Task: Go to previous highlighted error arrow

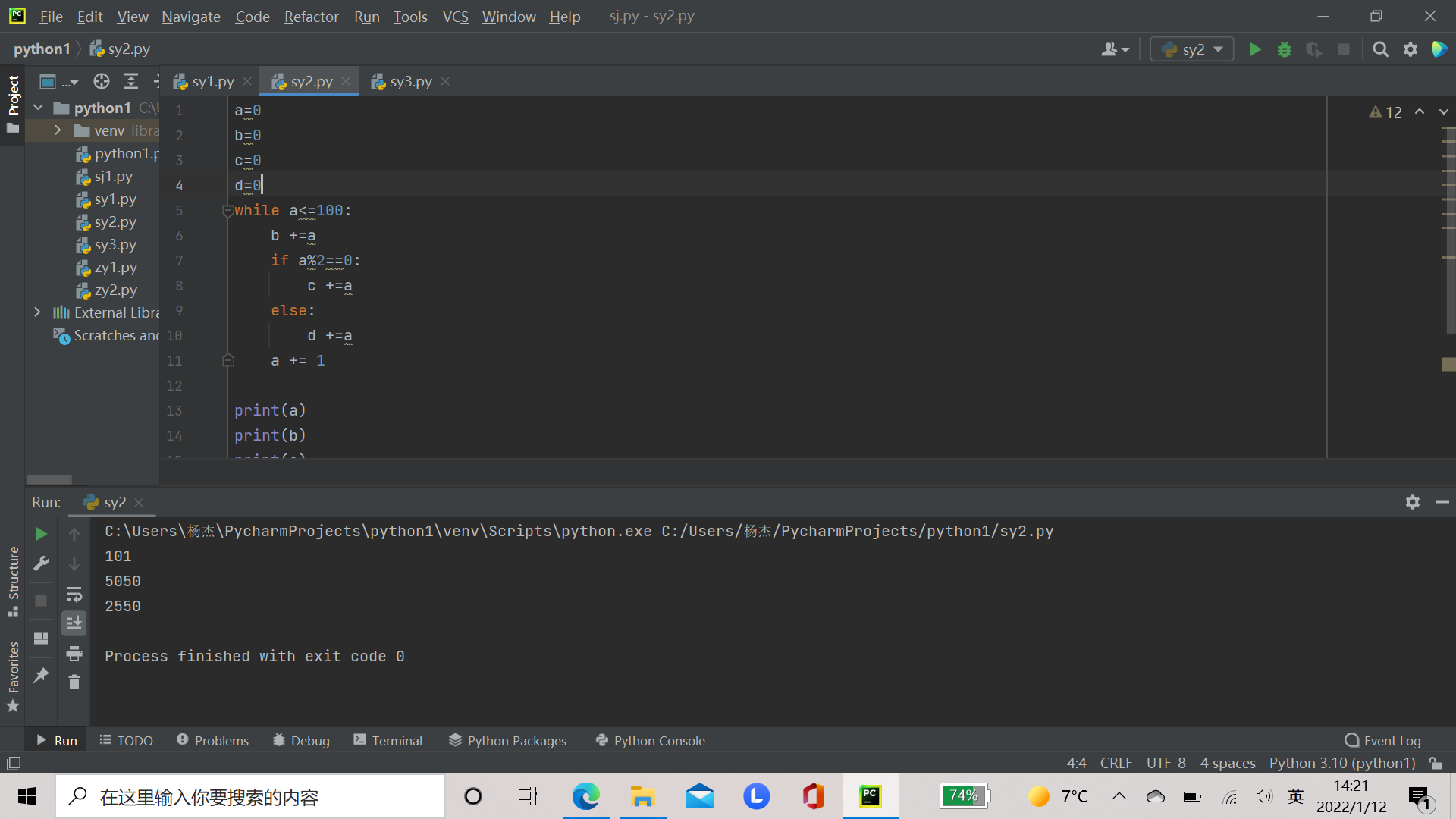Action: pos(1420,111)
